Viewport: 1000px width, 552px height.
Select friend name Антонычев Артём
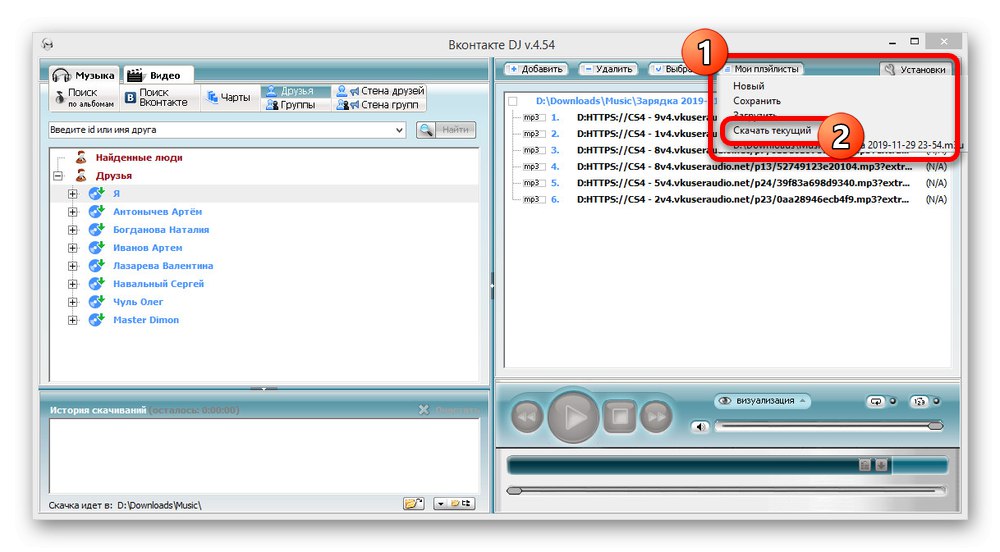tap(158, 212)
